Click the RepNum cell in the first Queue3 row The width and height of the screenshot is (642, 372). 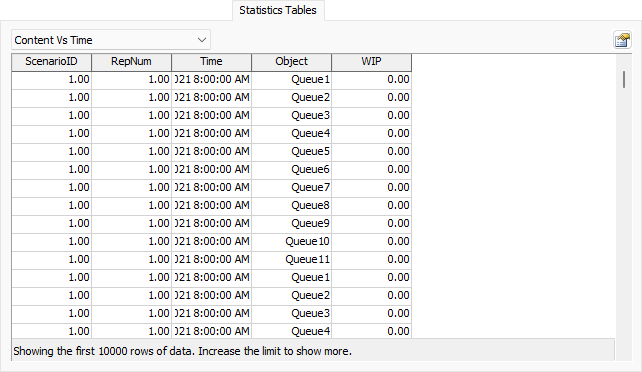[x=131, y=115]
